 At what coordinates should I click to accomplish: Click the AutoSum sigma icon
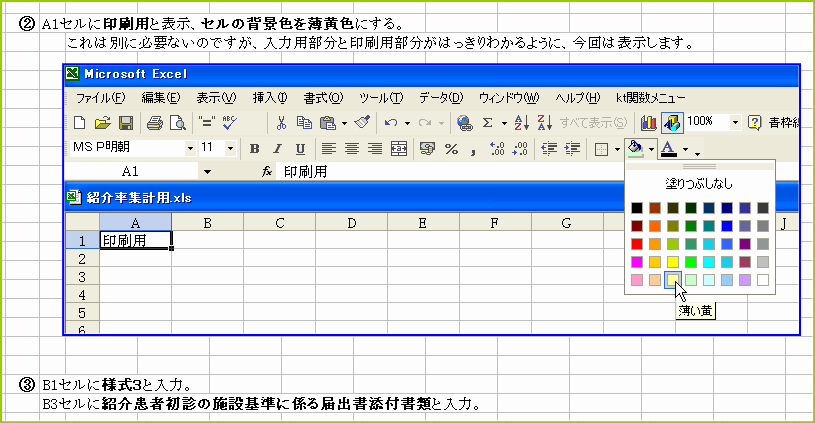[487, 123]
